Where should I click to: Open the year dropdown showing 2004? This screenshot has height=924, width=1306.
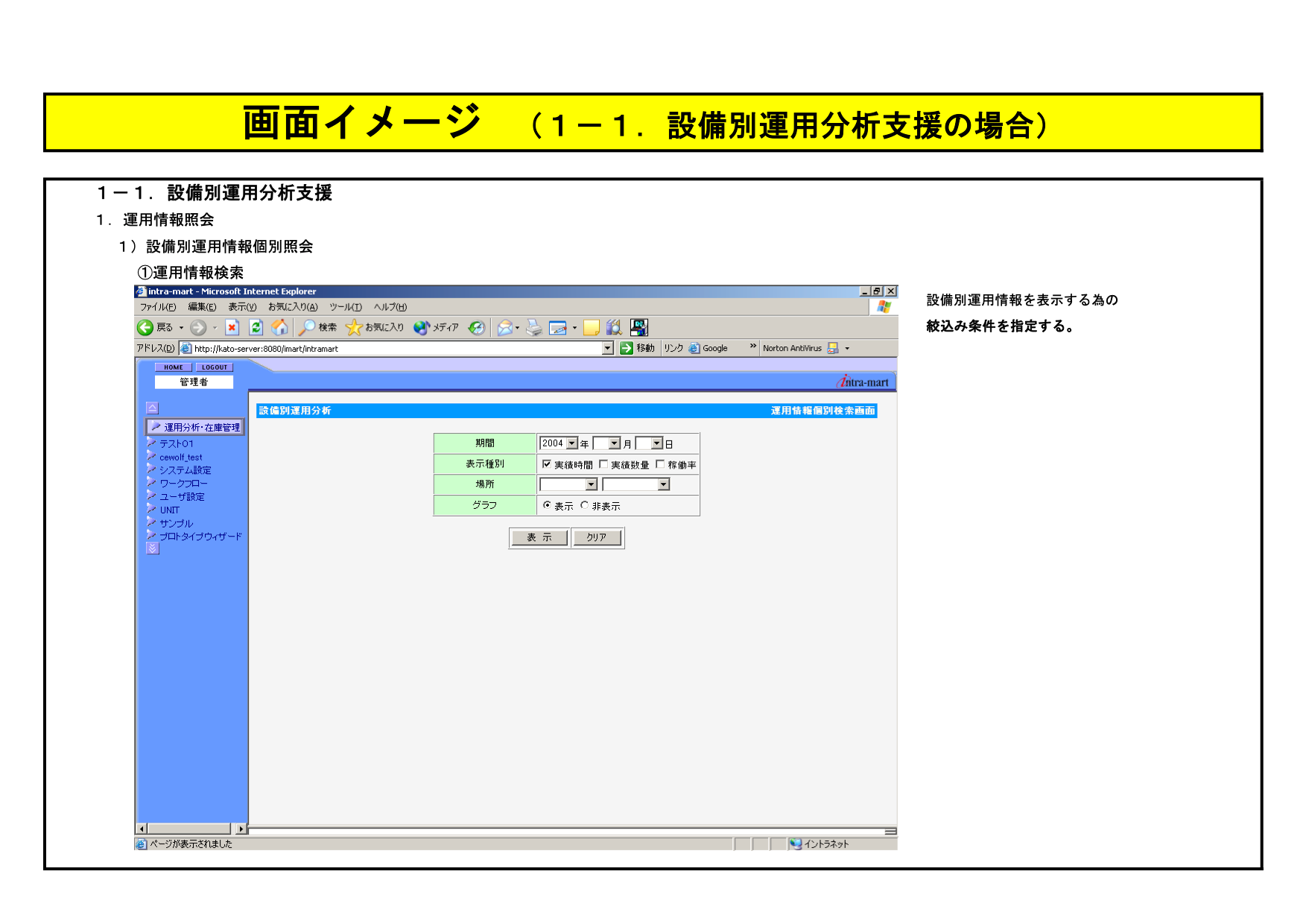571,443
